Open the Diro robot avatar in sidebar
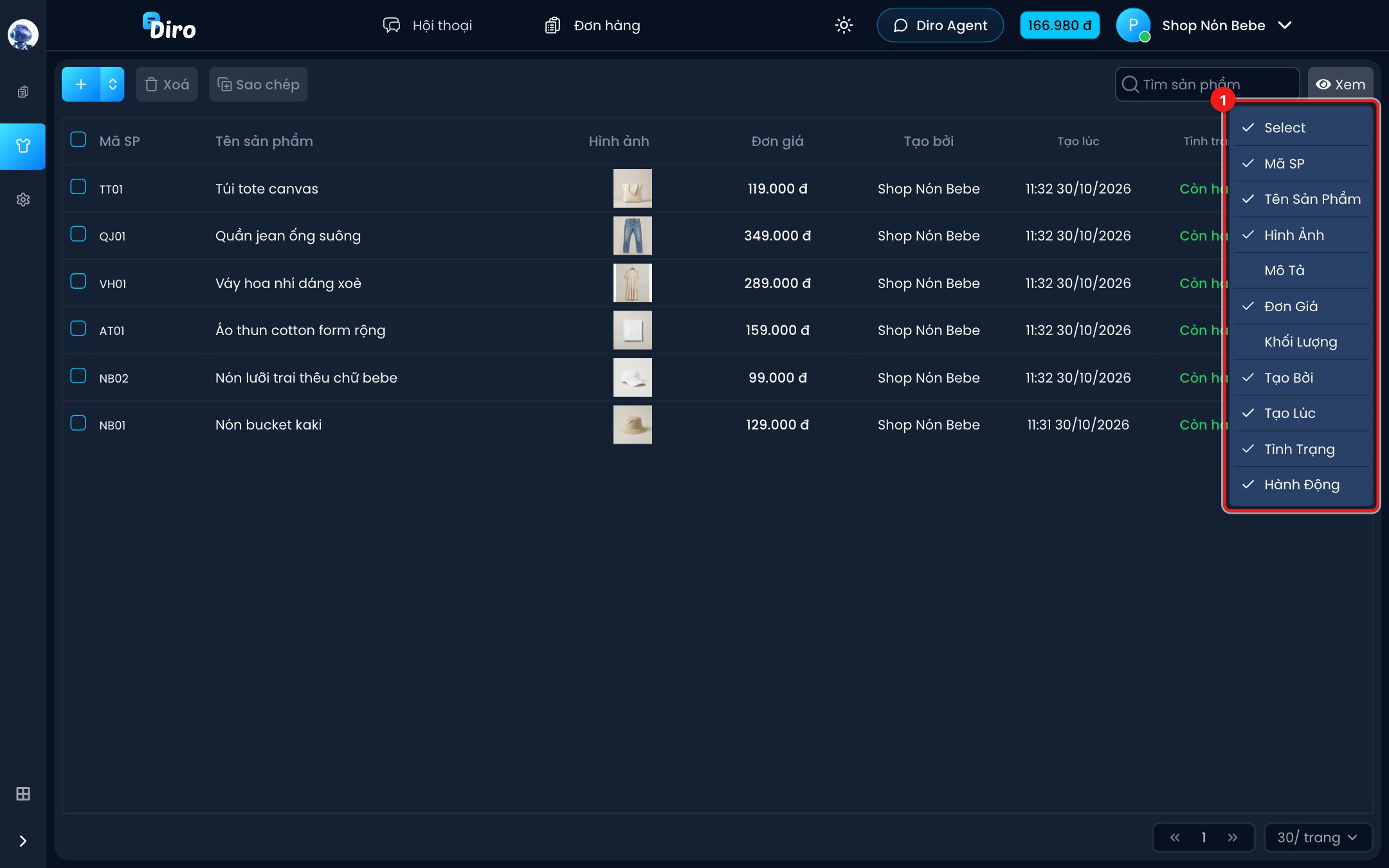Screen dimensions: 1389x868 click(x=23, y=34)
